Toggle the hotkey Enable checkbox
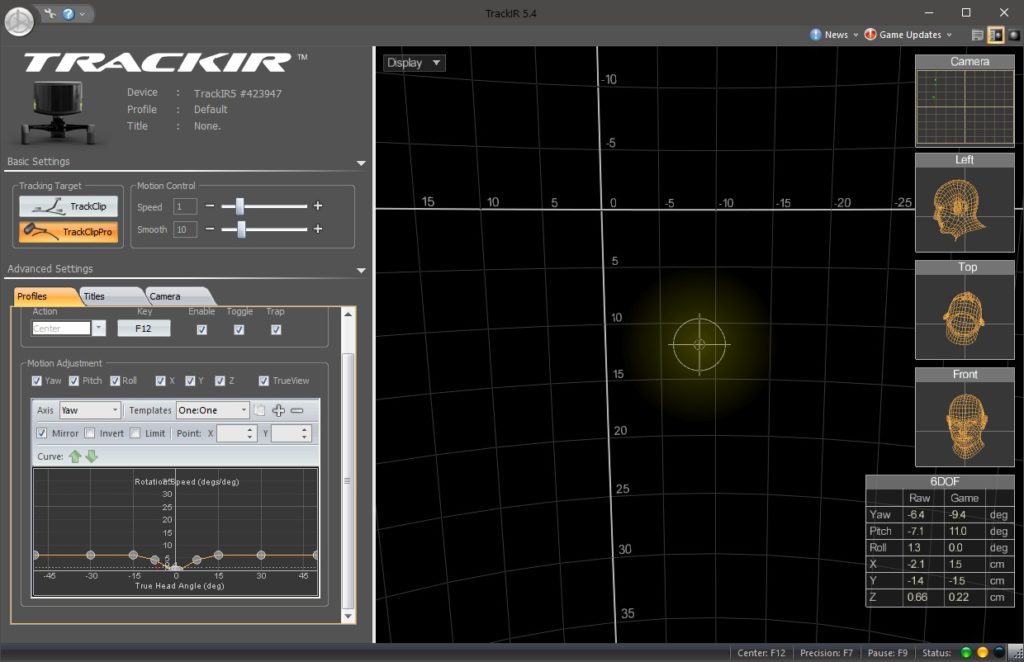The image size is (1024, 662). [202, 330]
